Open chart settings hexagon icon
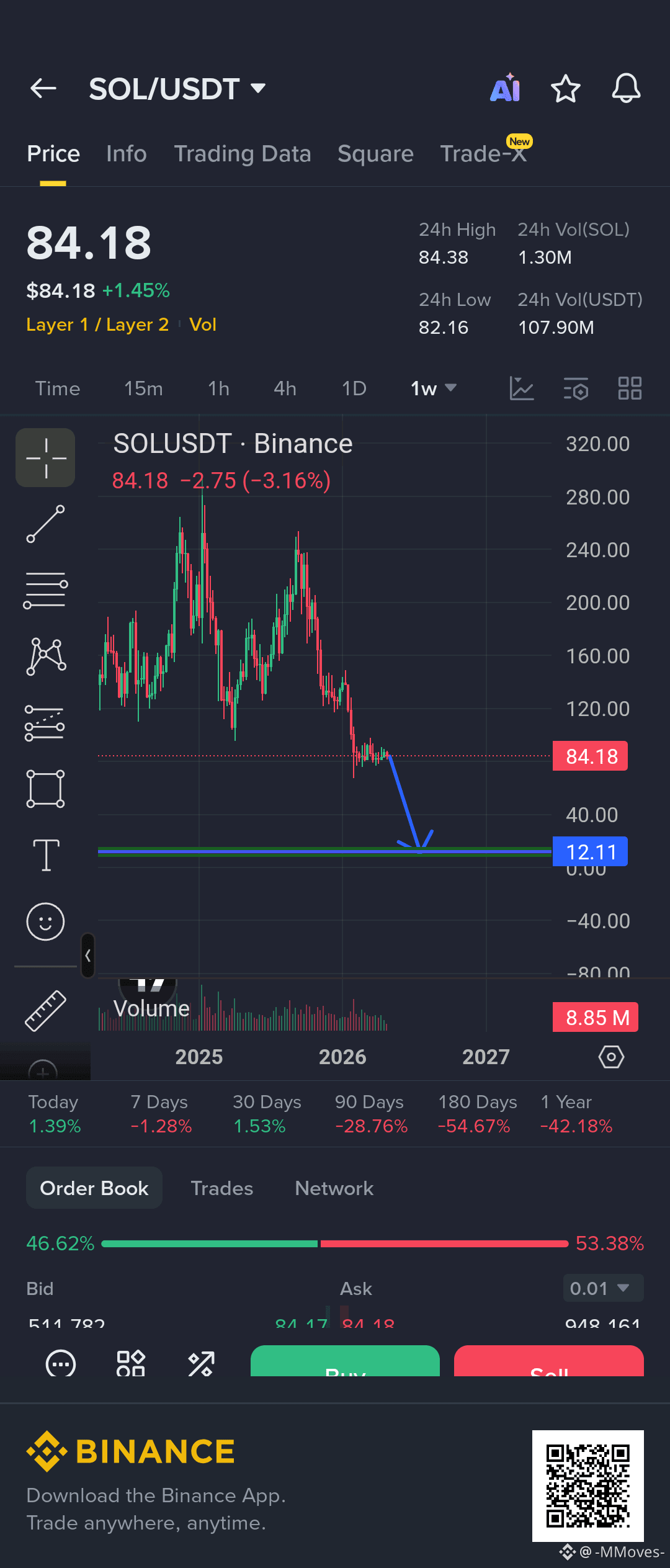 tap(611, 1056)
